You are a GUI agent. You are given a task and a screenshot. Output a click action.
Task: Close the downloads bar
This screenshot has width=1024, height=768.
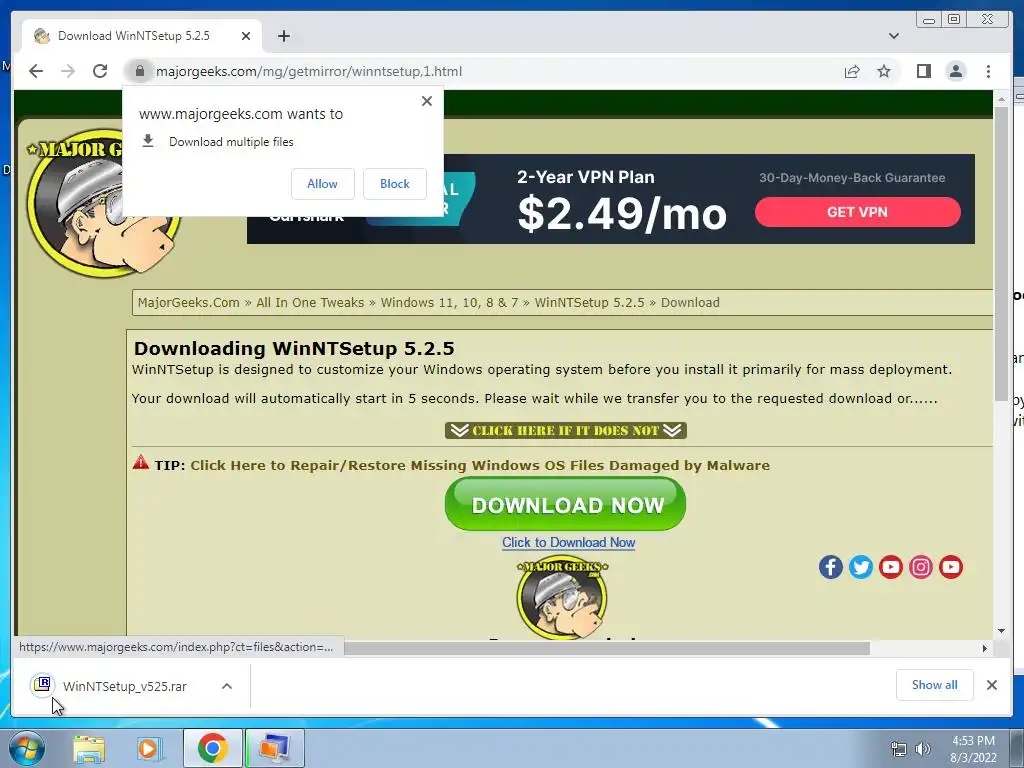coord(992,685)
